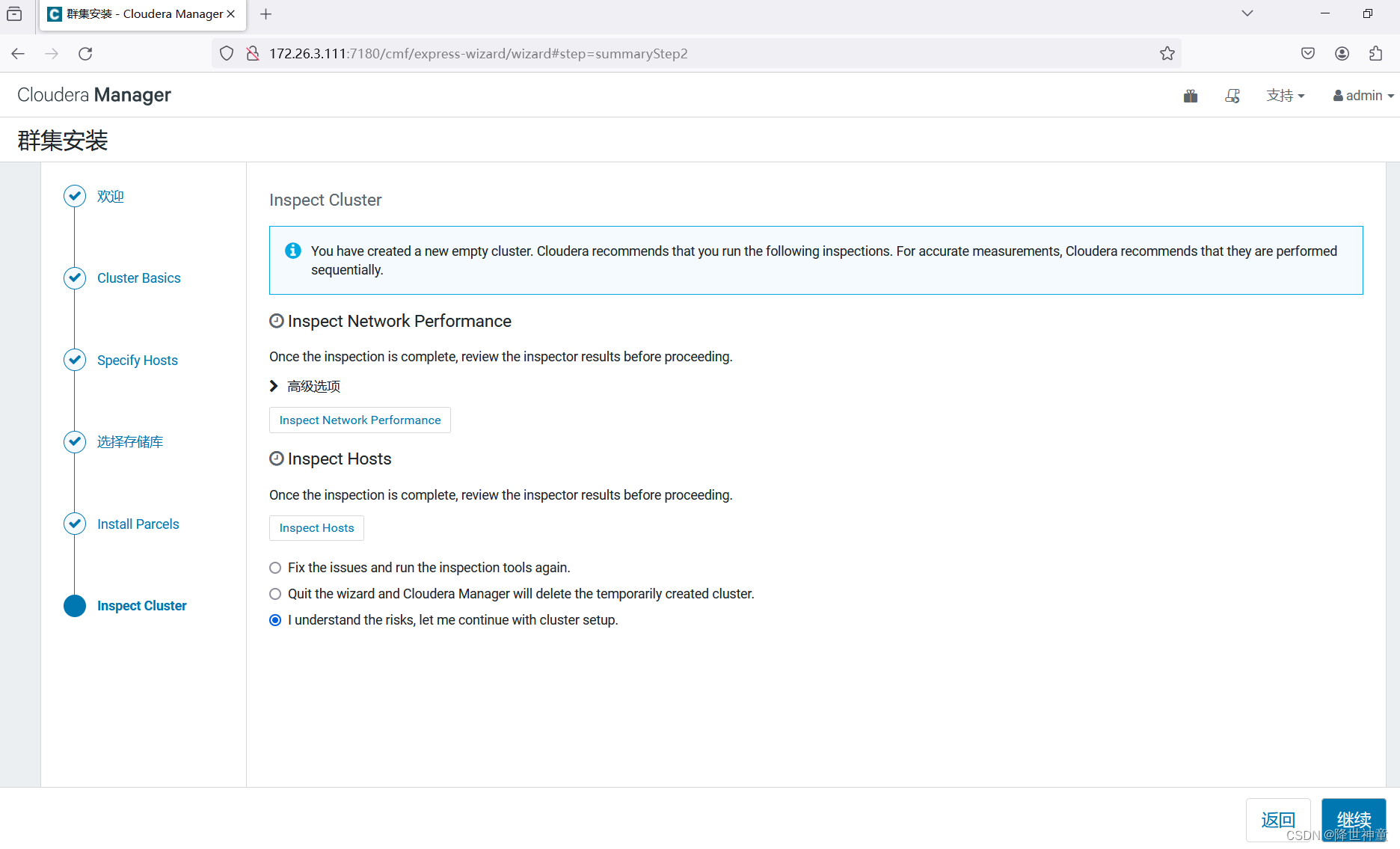Click the 继续 continue button
1400x849 pixels.
click(x=1354, y=820)
